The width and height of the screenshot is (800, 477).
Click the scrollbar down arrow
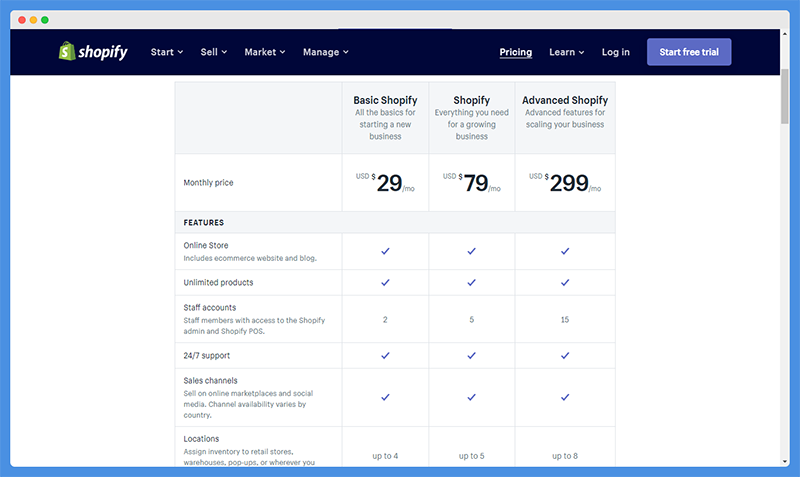tap(785, 462)
